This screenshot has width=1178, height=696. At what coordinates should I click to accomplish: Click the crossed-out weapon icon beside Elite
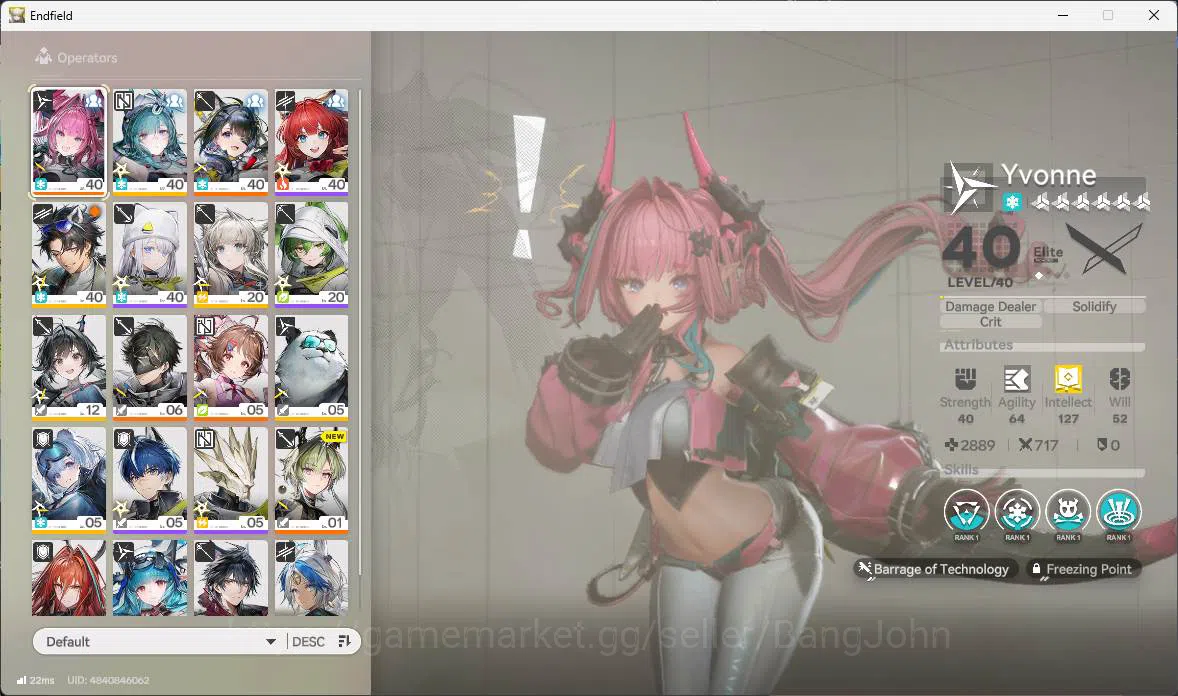click(x=1102, y=249)
